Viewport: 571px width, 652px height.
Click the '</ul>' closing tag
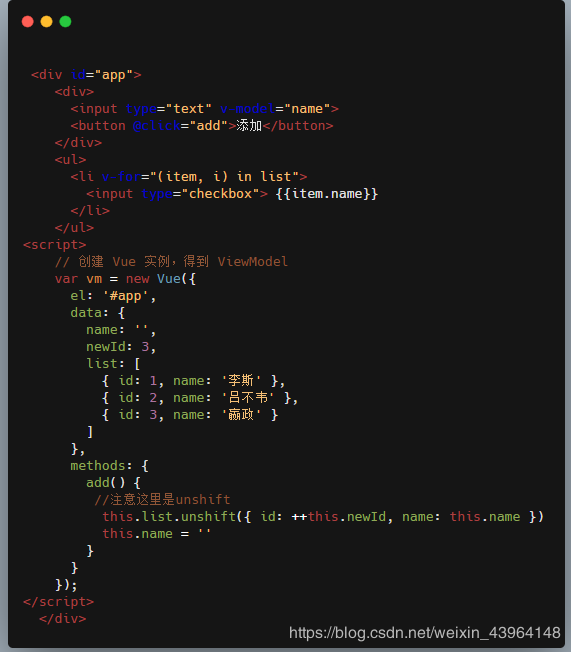[74, 228]
